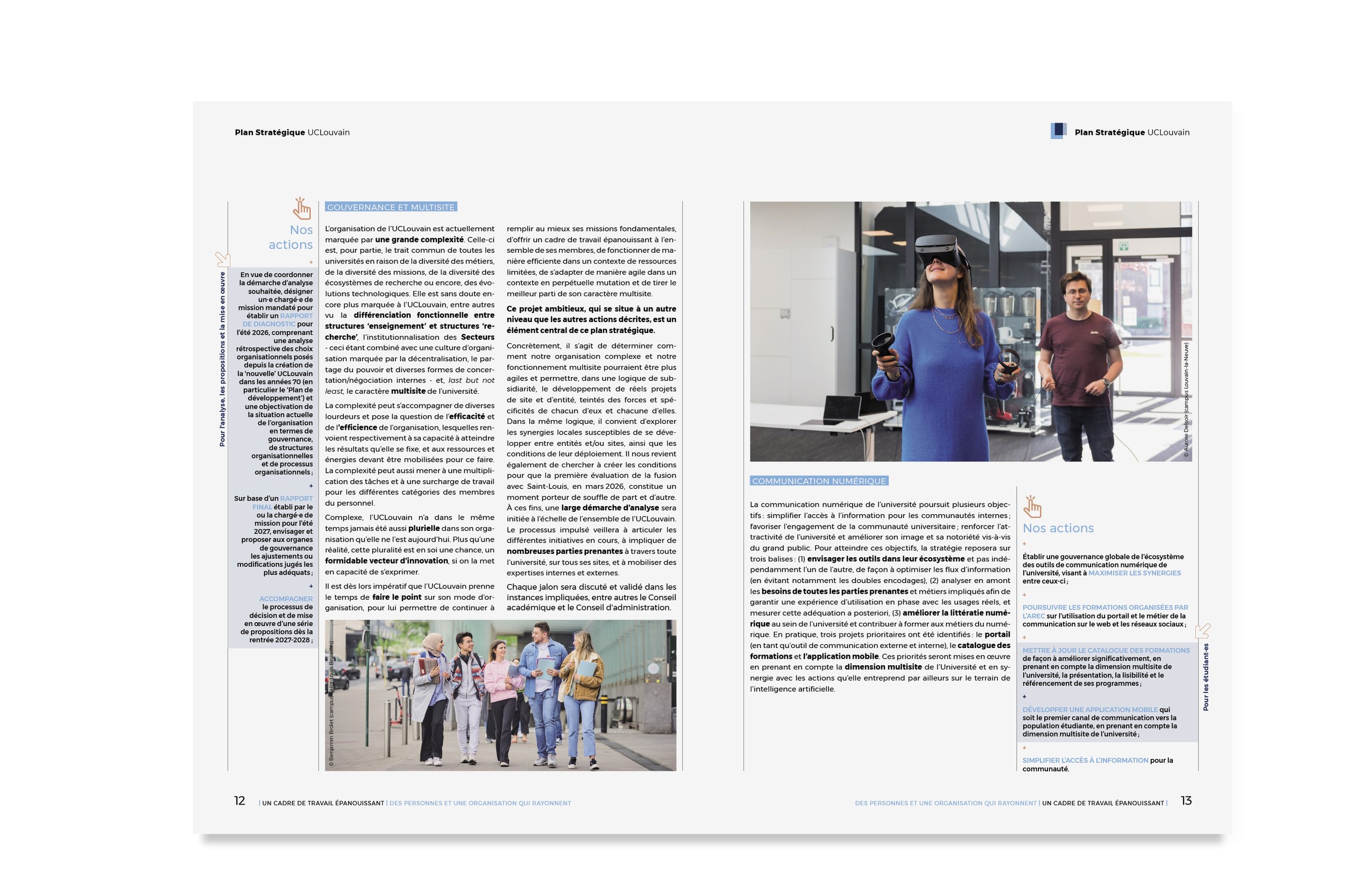Screen dimensions: 1345x896
Task: Click the hand pointer icon above left 'Nos actions'
Action: click(301, 209)
